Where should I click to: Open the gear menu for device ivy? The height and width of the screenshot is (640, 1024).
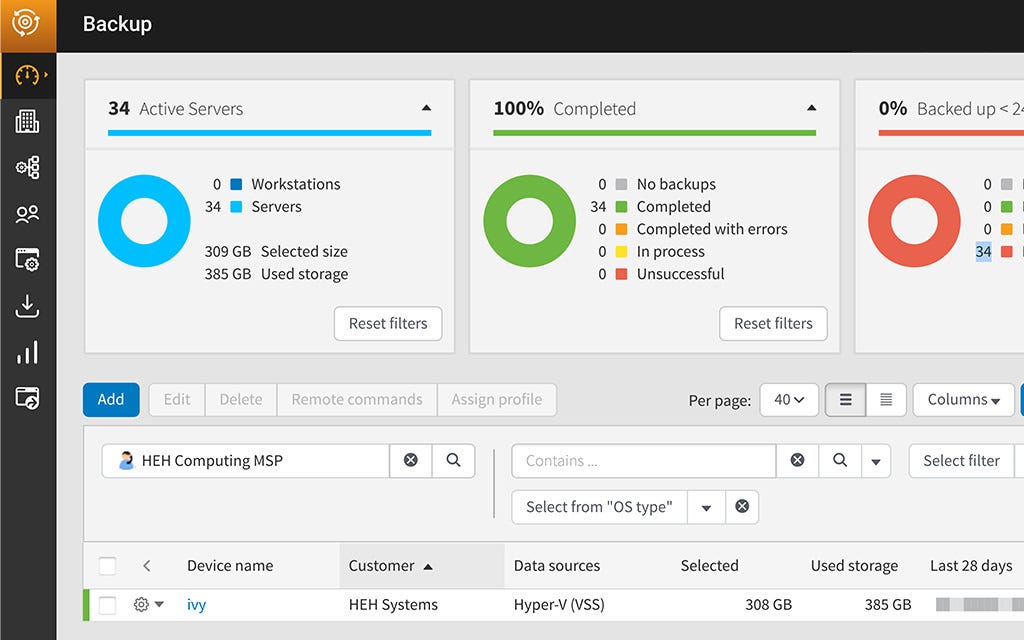click(141, 605)
